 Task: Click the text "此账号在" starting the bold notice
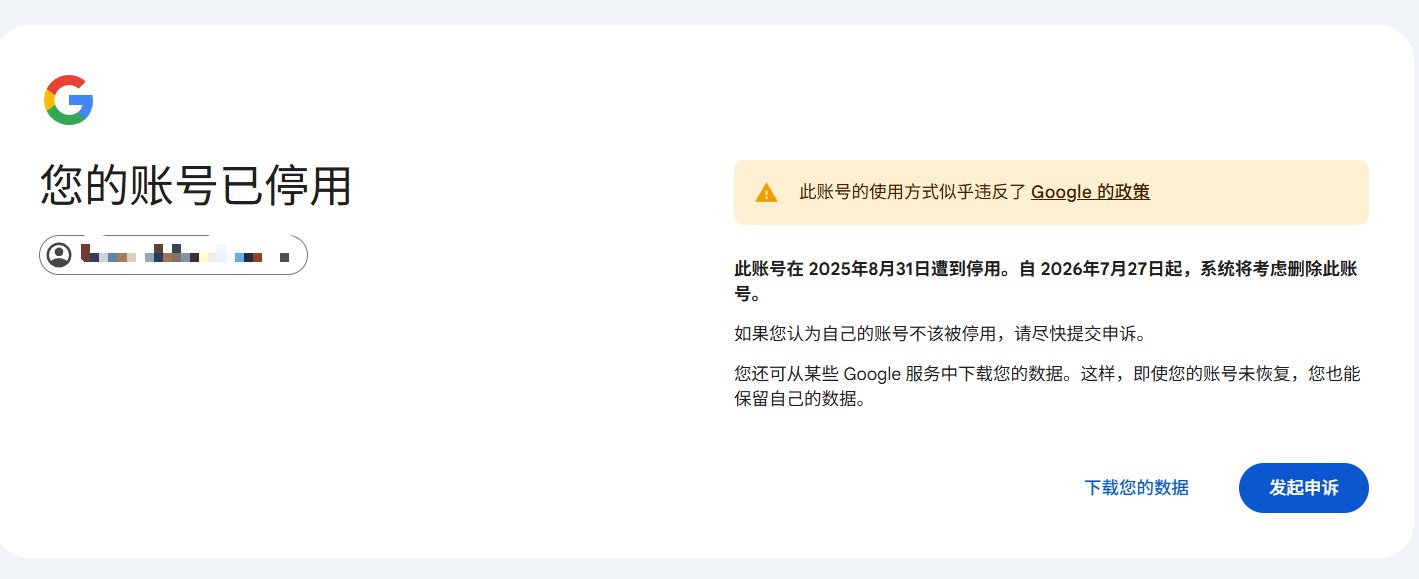pyautogui.click(x=768, y=269)
